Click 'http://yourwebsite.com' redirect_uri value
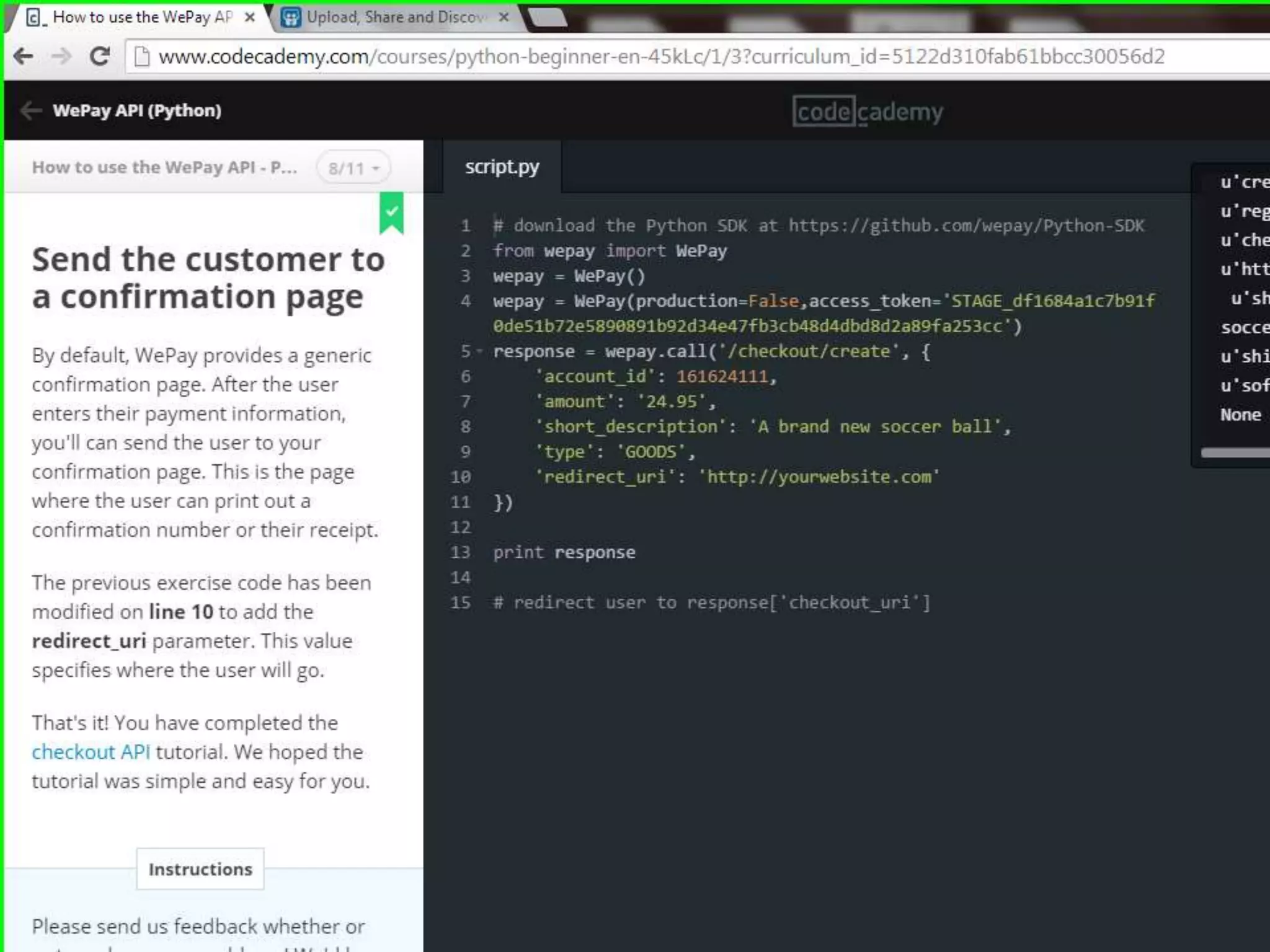Screen dimensions: 1270x952 [x=819, y=477]
